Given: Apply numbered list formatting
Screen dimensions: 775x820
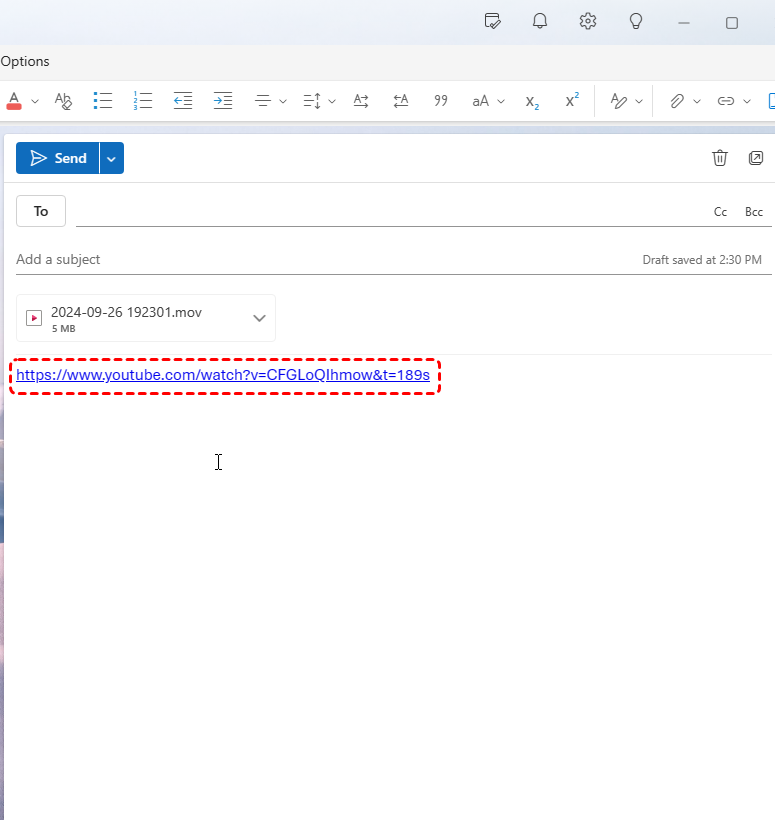Looking at the screenshot, I should click(x=143, y=100).
